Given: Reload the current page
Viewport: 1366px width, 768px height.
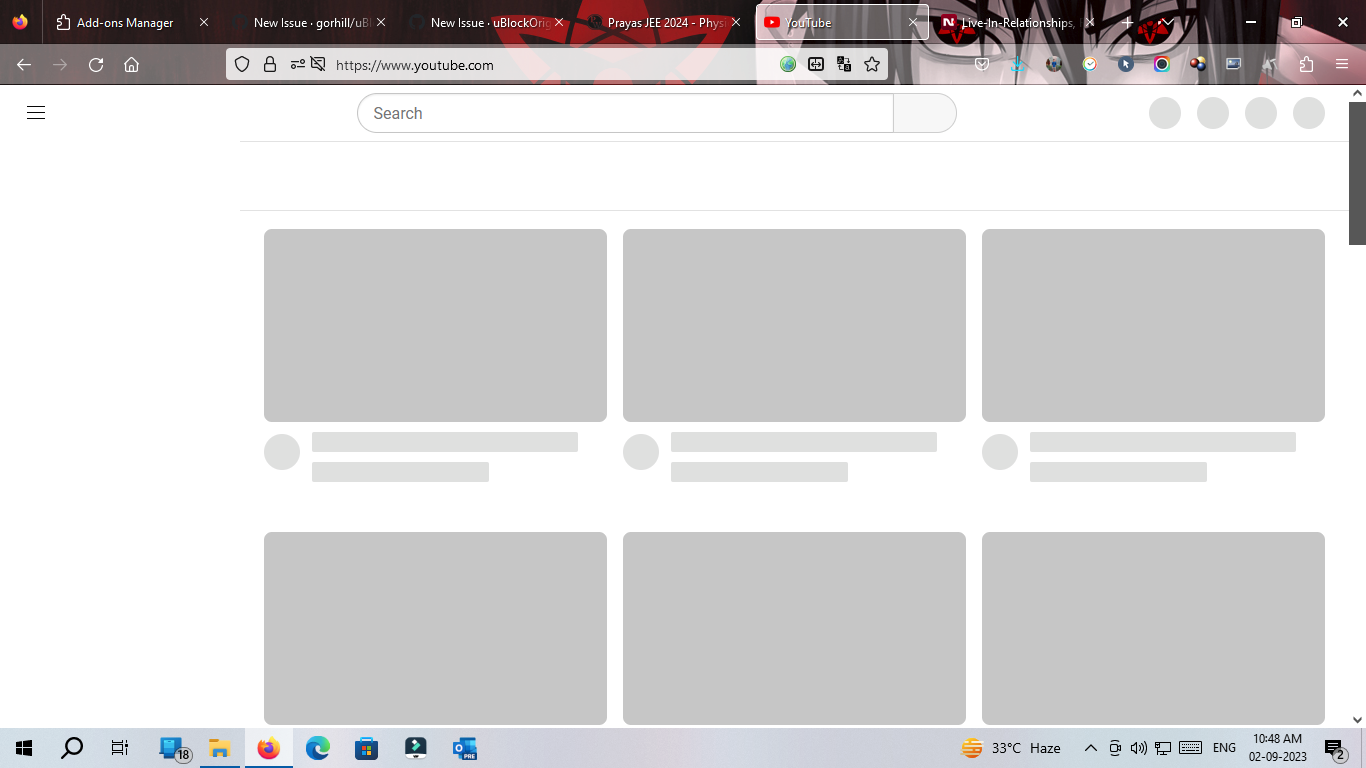Looking at the screenshot, I should 95,63.
